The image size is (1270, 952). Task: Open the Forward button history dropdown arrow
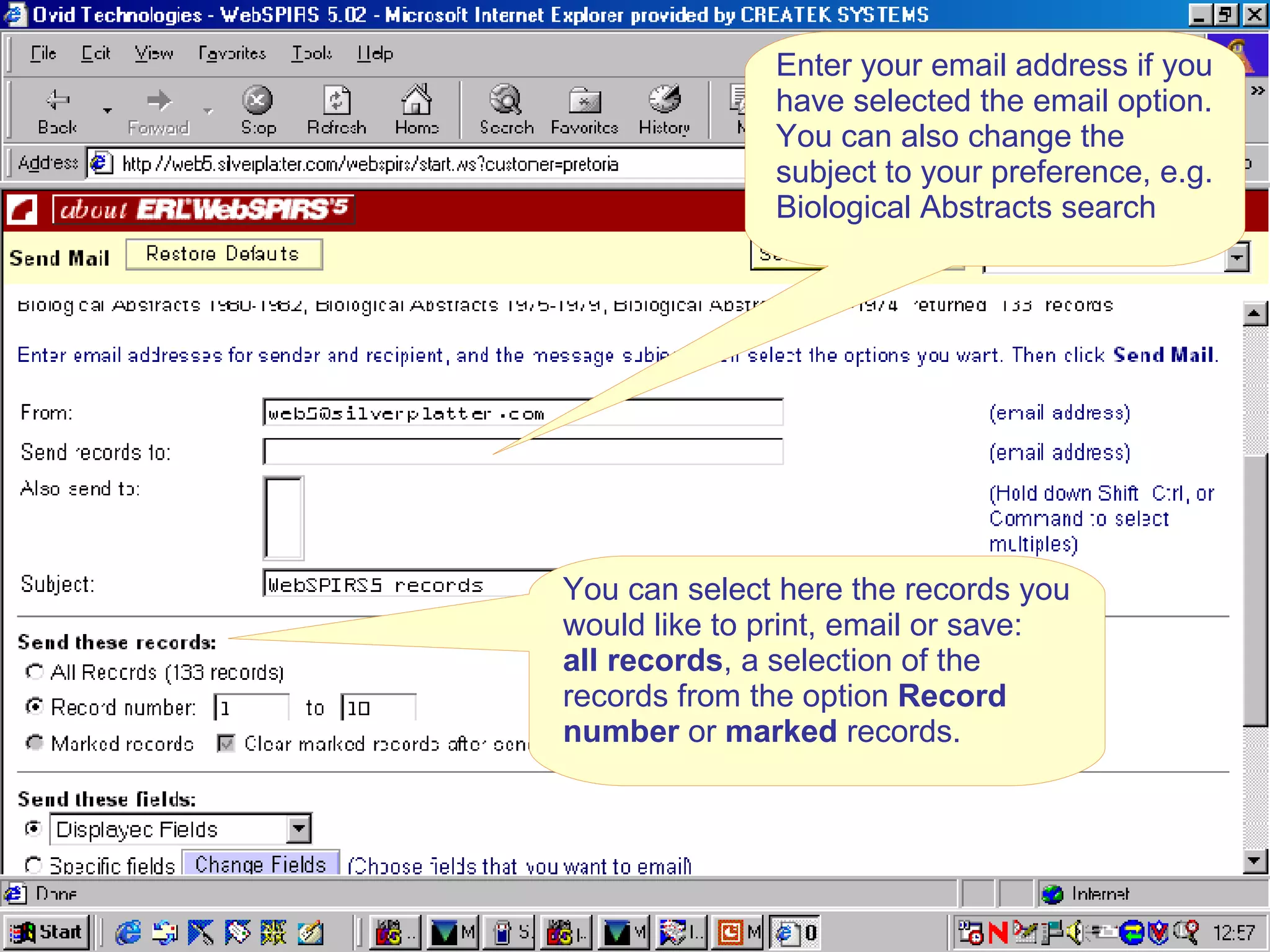tap(208, 110)
